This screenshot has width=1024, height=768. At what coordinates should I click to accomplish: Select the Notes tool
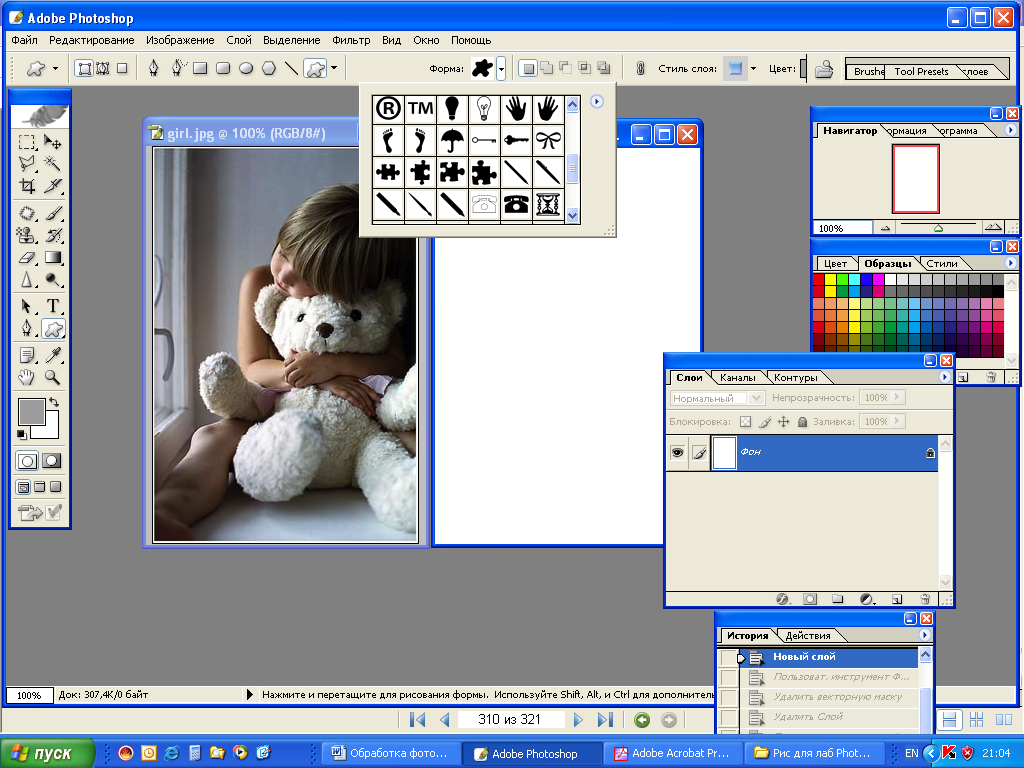click(27, 355)
